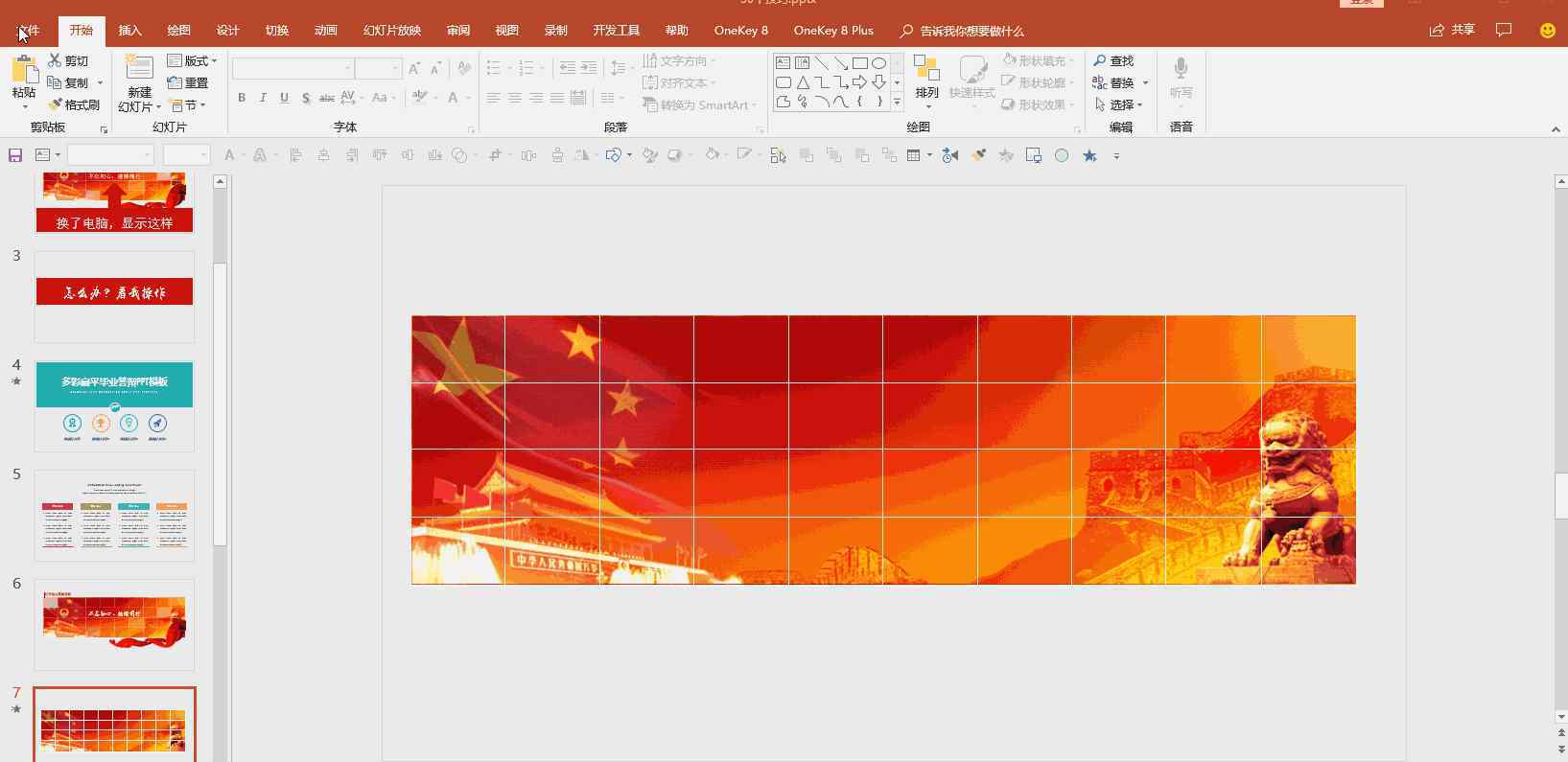Open the font name combo box
Image resolution: width=1568 pixels, height=762 pixels.
[293, 68]
